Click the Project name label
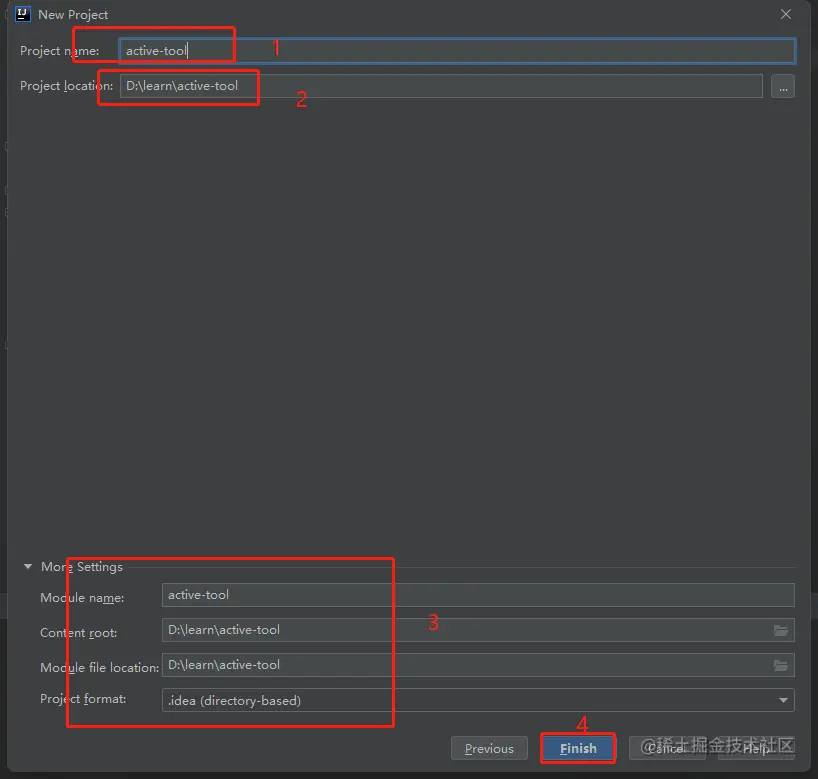This screenshot has width=818, height=779. (x=59, y=51)
